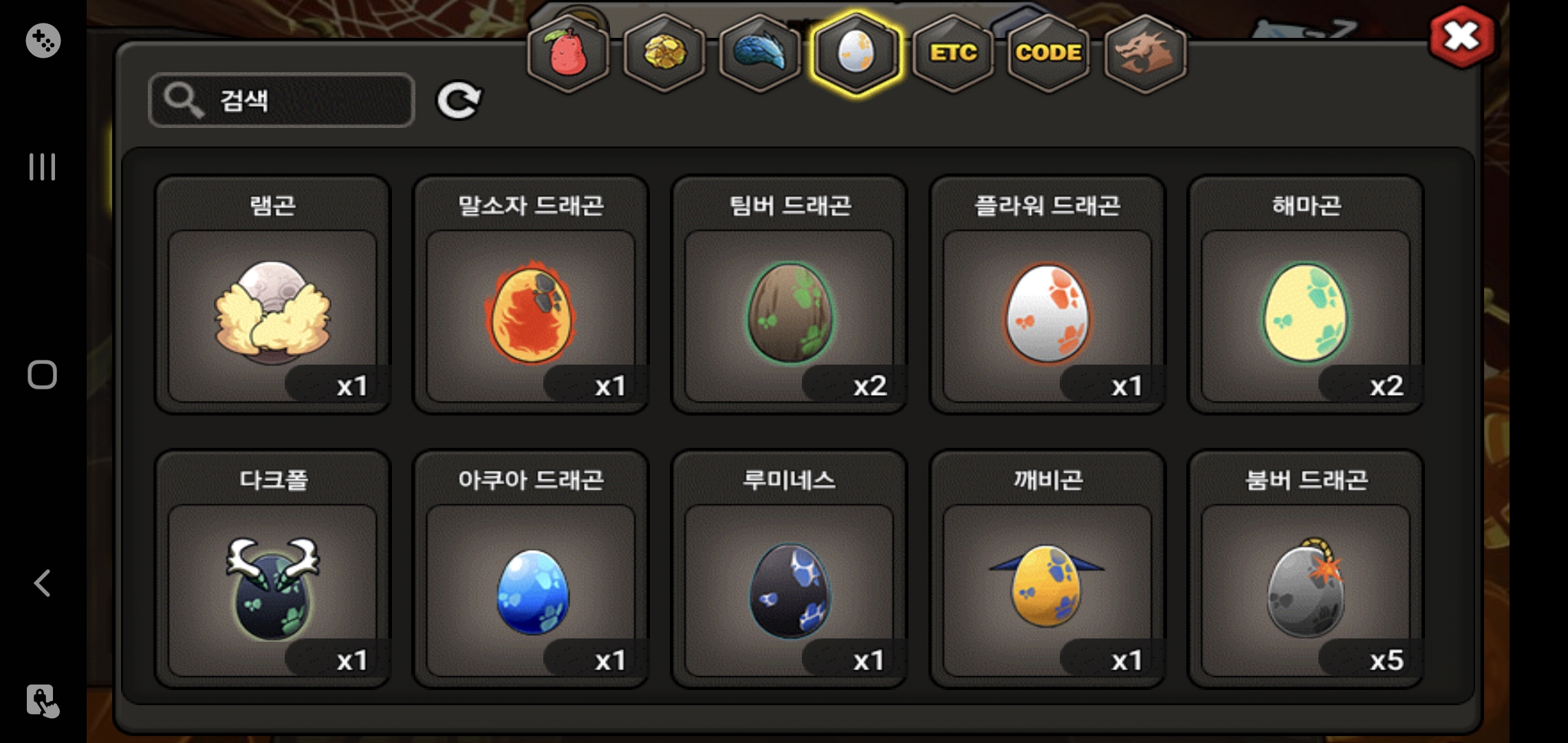Viewport: 1568px width, 743px height.
Task: Select the horned 다크폴 egg
Action: 272,569
